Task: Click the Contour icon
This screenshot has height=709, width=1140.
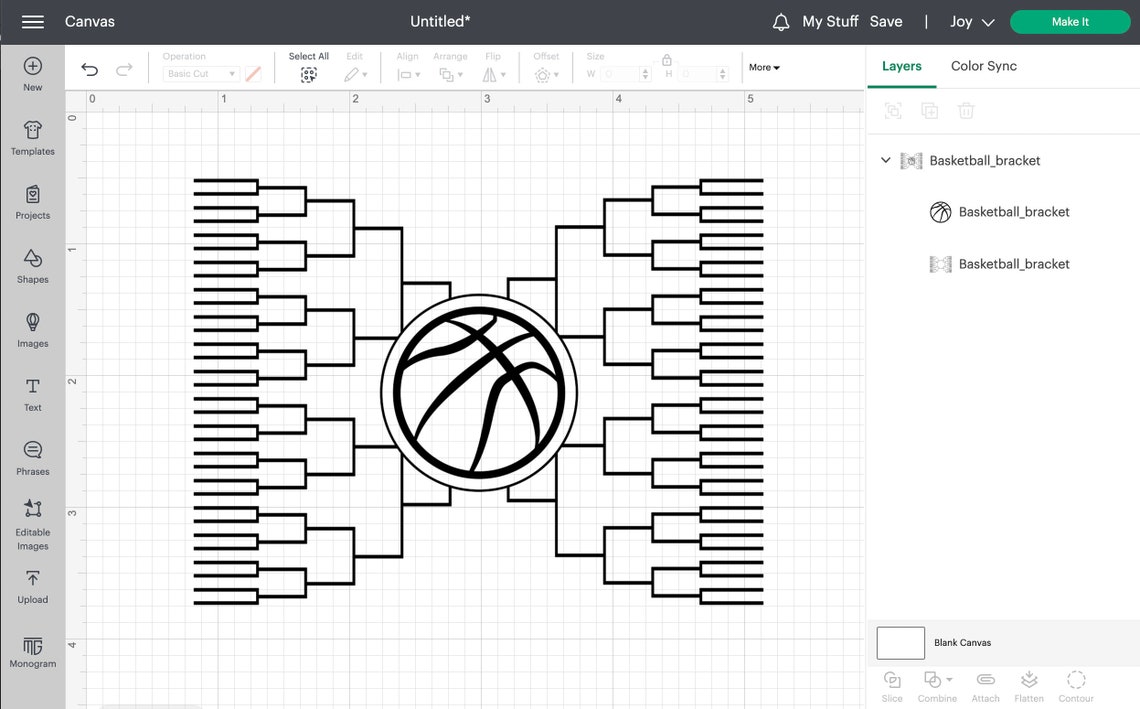Action: tap(1076, 684)
